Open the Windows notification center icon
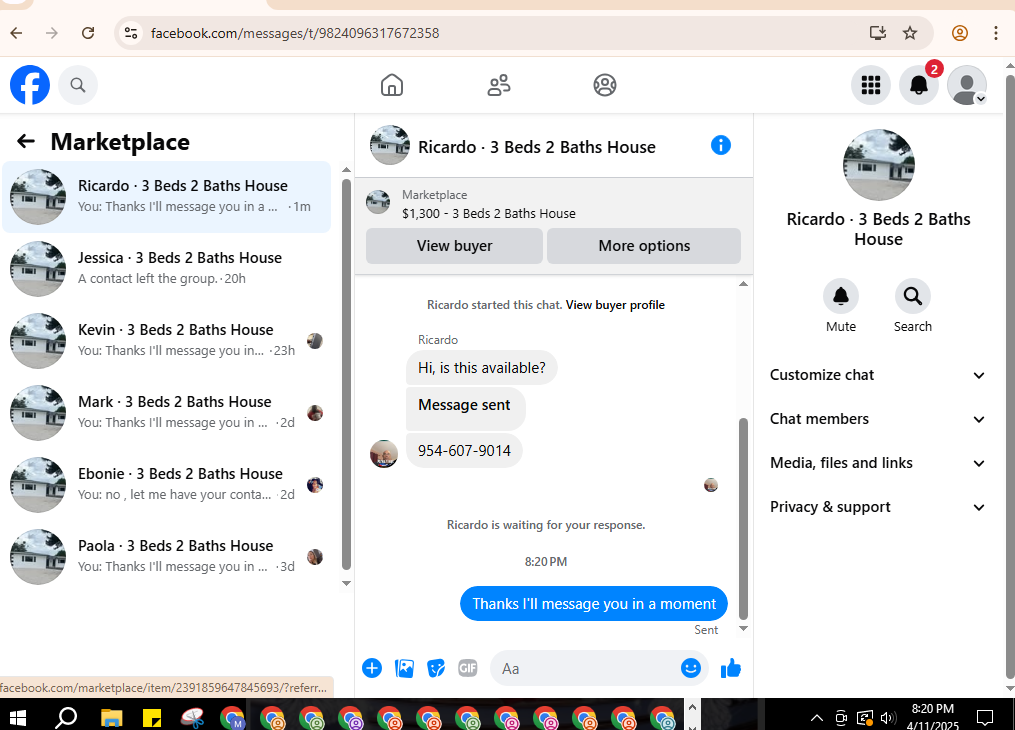This screenshot has width=1015, height=730. 985,717
